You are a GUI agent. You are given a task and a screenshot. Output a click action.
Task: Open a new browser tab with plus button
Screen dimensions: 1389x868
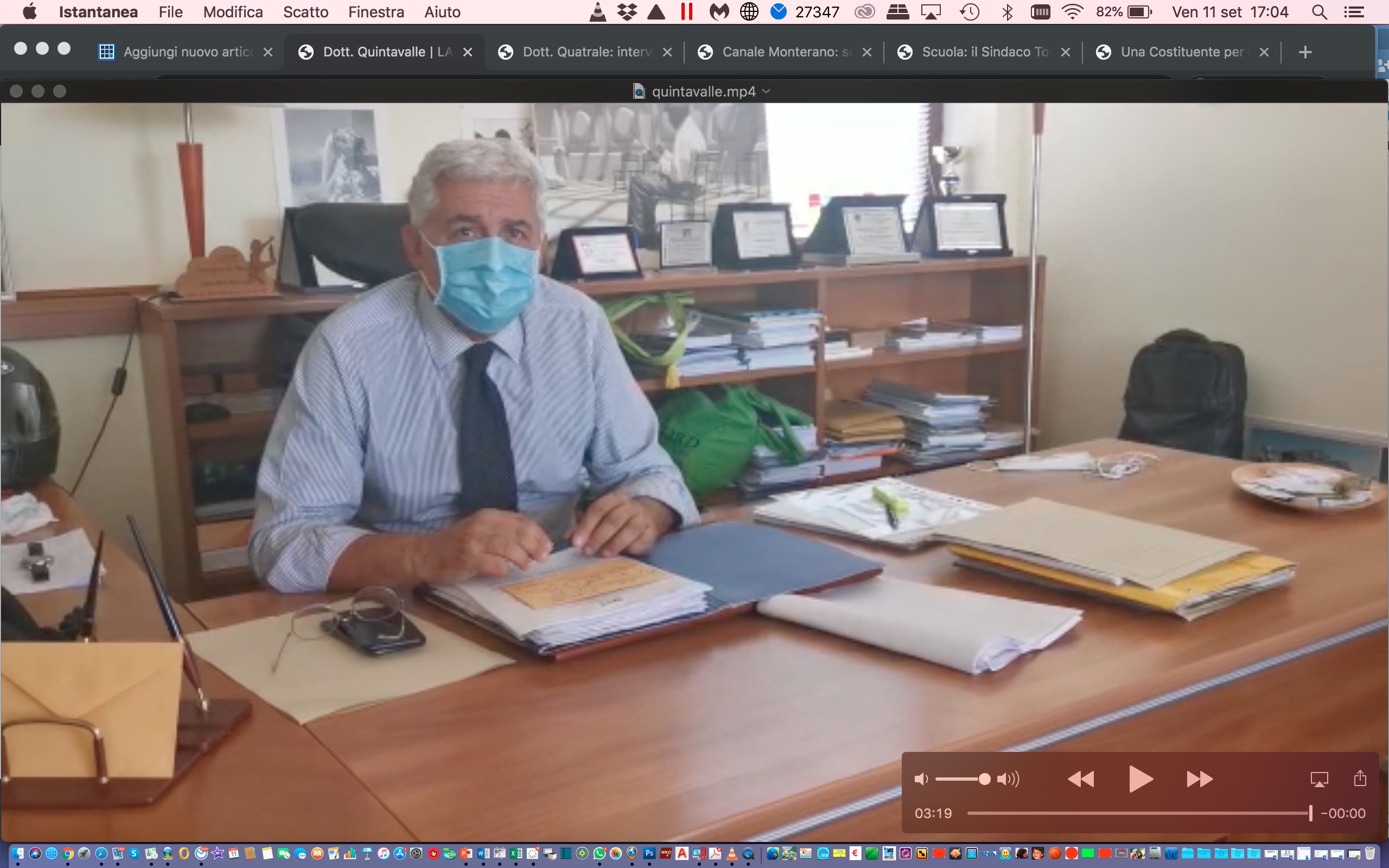coord(1304,52)
